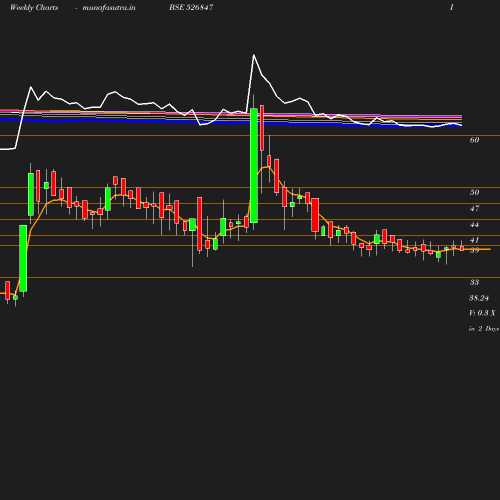Click the 'in 2 Days' label
Image resolution: width=500 pixels, height=500 pixels.
click(x=484, y=329)
